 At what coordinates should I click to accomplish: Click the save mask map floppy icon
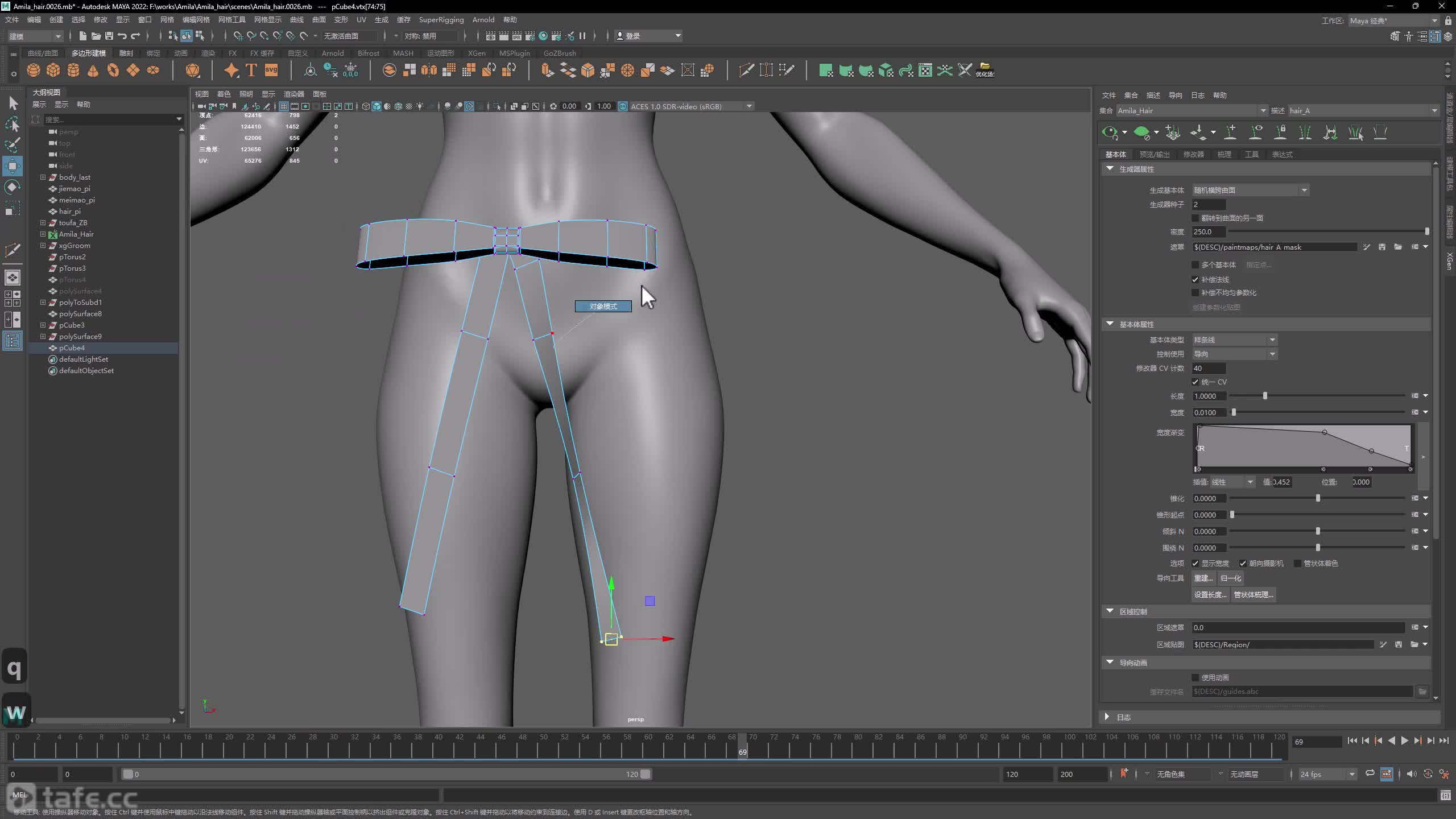[1382, 247]
